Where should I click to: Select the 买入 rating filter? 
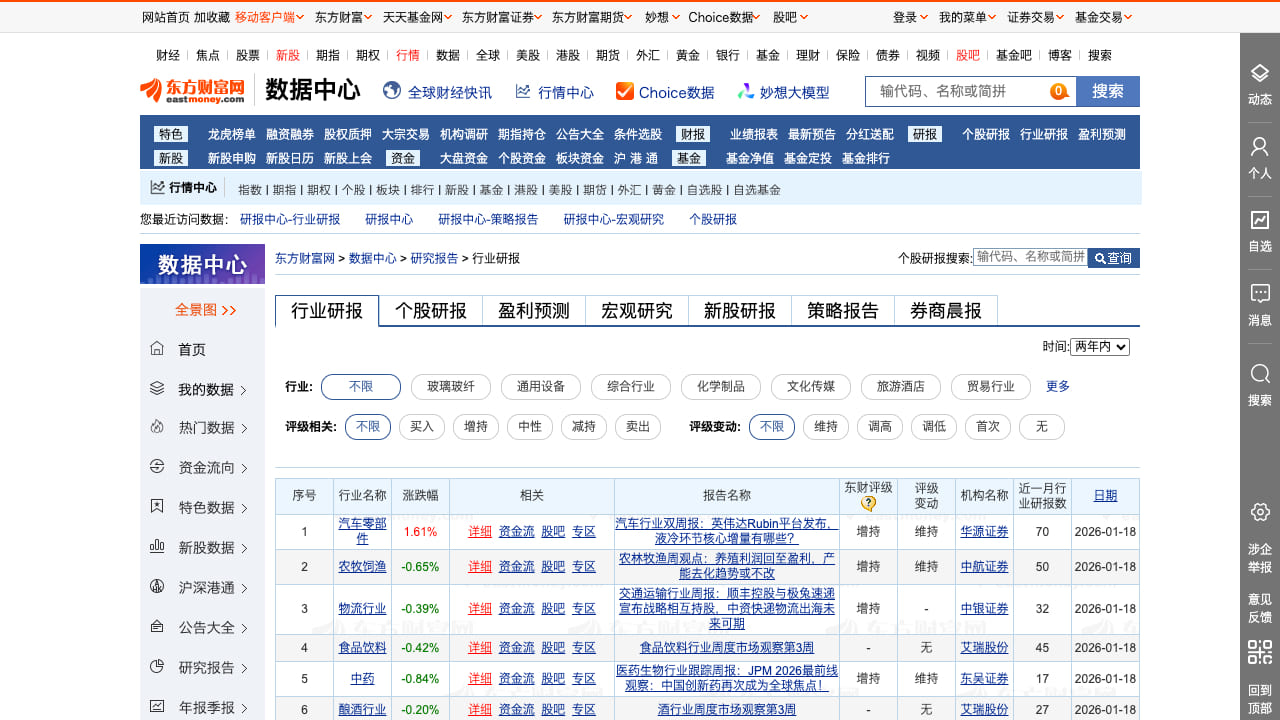422,427
